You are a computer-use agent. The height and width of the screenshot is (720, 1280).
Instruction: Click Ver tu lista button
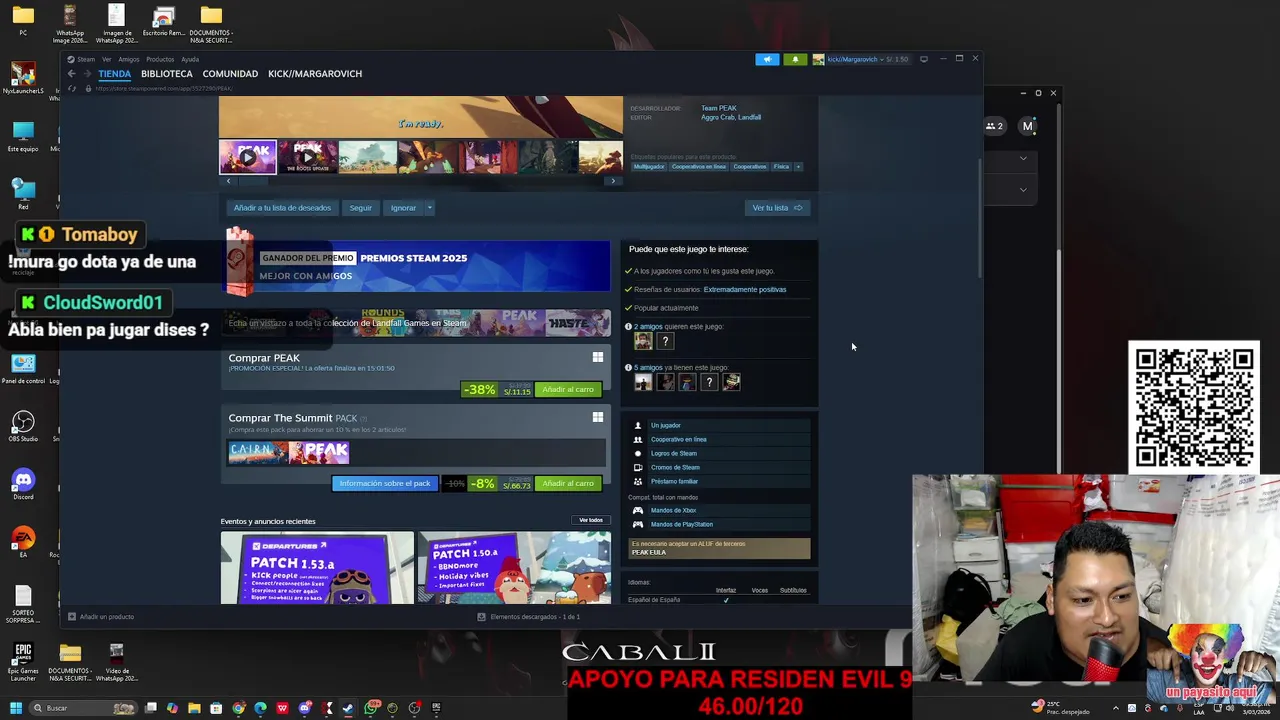pyautogui.click(x=777, y=208)
